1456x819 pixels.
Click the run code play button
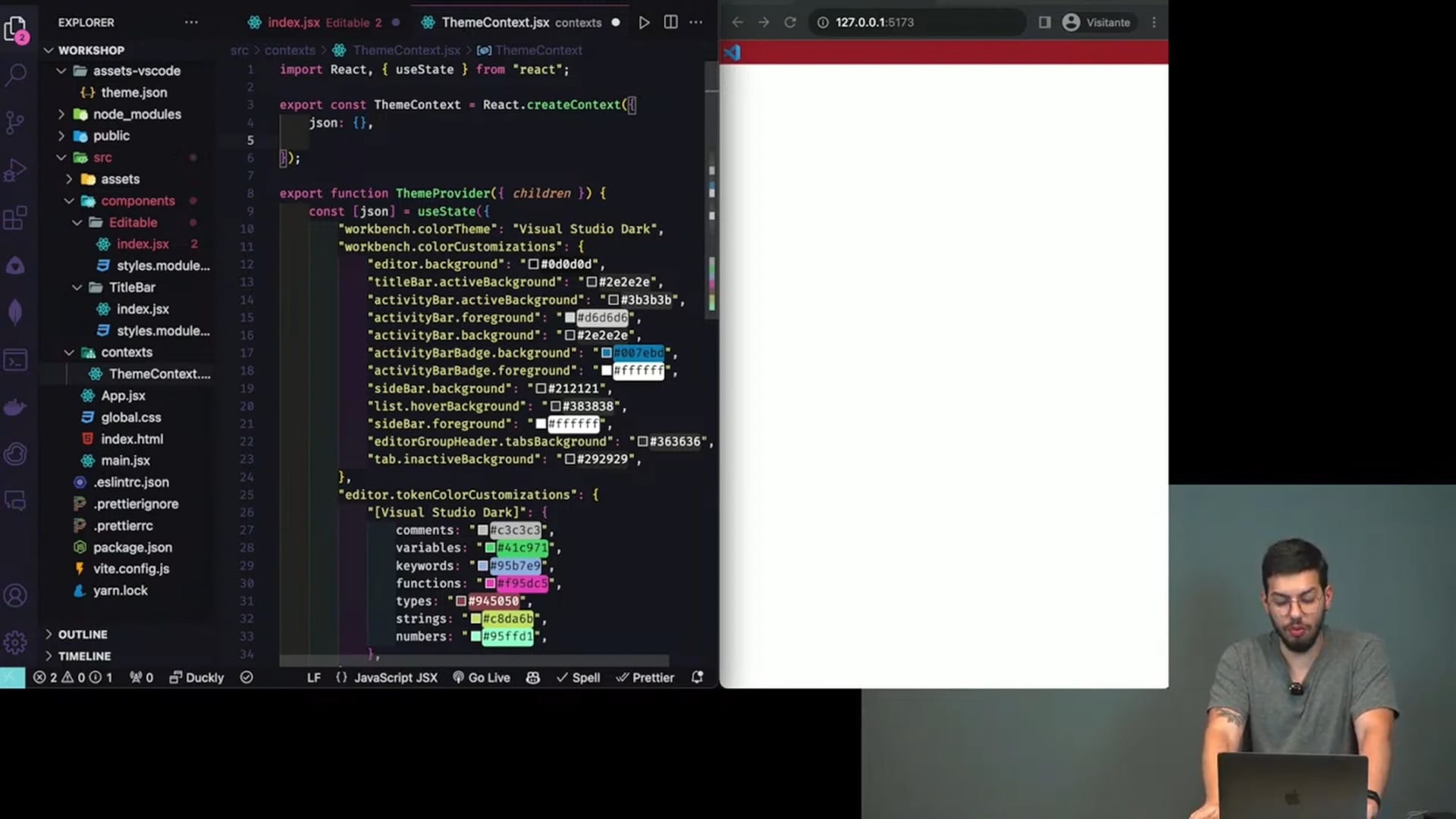(x=644, y=22)
